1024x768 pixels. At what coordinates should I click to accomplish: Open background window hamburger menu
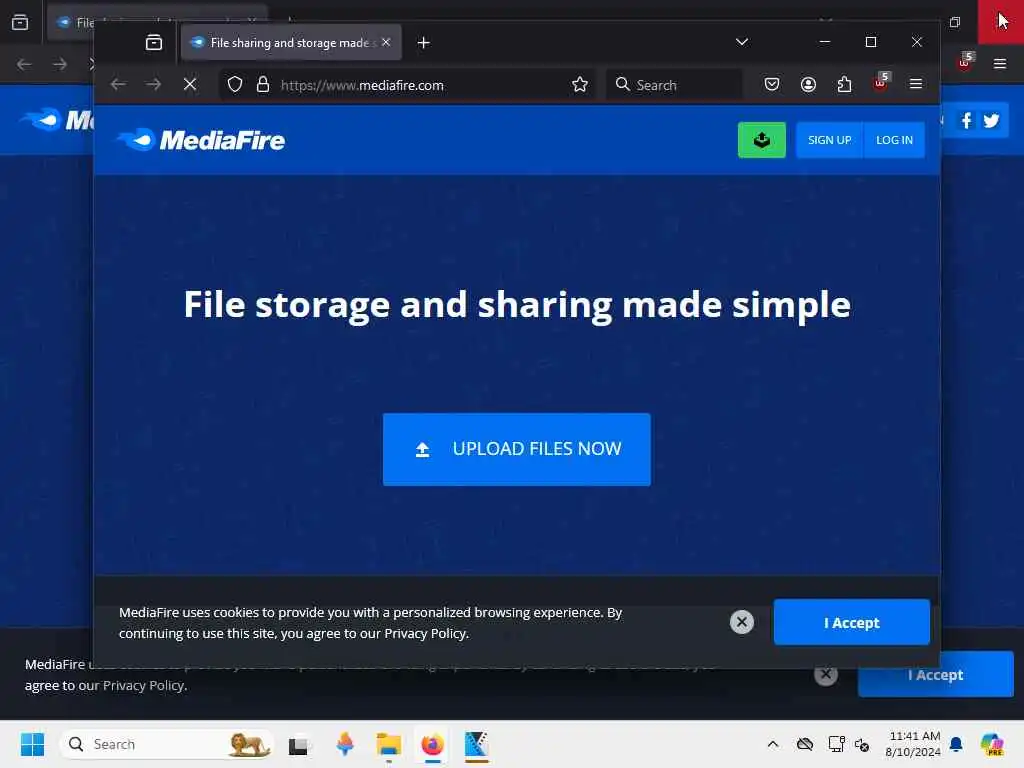click(x=999, y=63)
